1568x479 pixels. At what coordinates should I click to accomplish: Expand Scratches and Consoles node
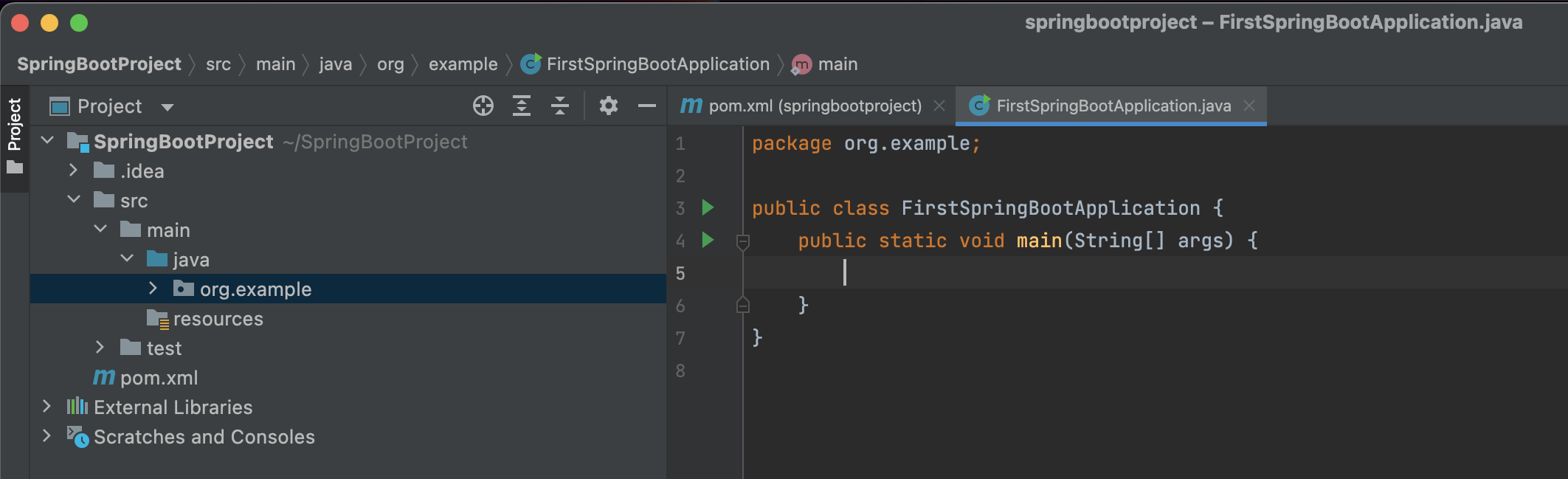(46, 436)
